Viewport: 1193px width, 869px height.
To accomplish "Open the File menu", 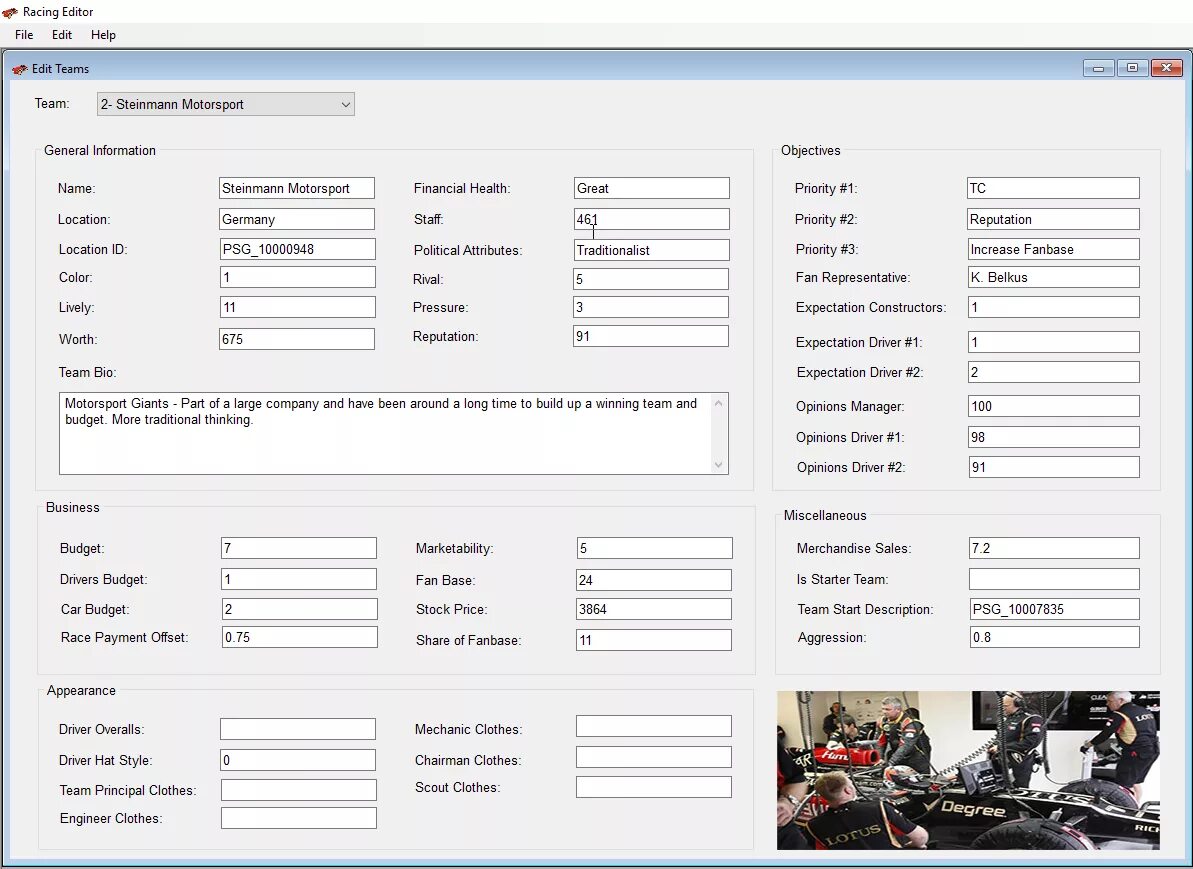I will [x=23, y=34].
